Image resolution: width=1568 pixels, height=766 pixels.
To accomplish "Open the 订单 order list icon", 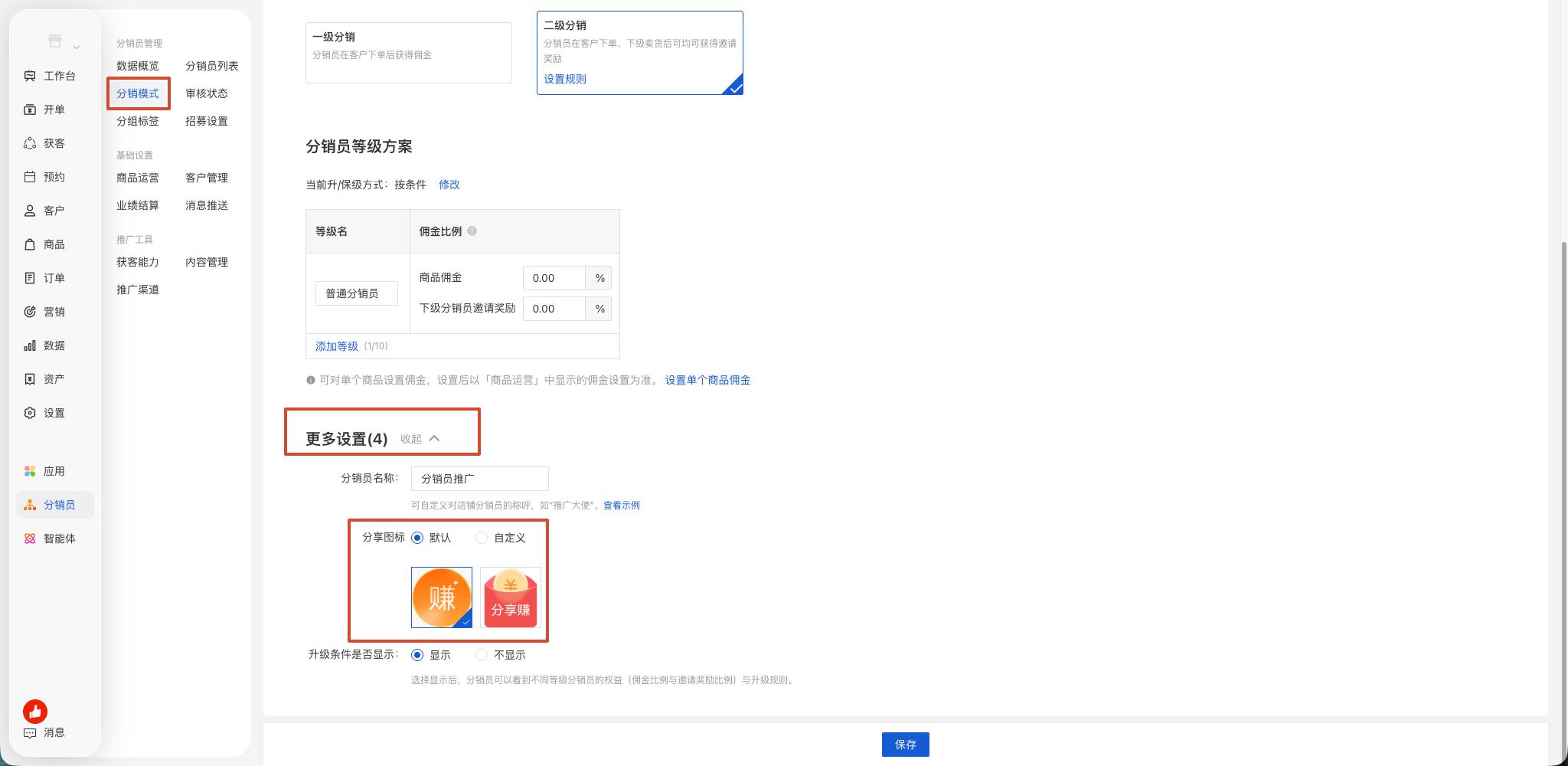I will point(30,278).
